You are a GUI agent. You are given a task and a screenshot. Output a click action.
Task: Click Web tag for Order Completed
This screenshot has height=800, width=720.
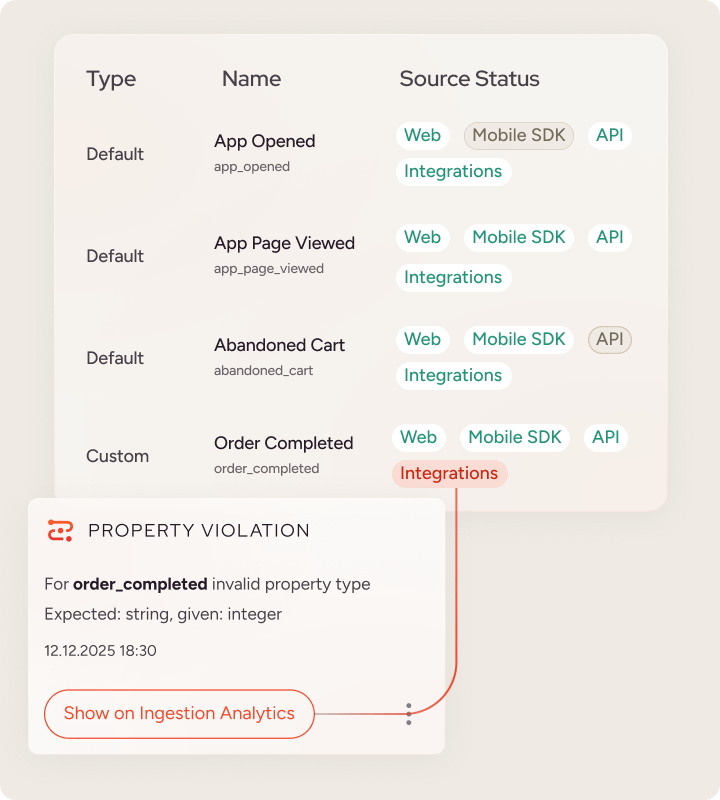pyautogui.click(x=418, y=437)
